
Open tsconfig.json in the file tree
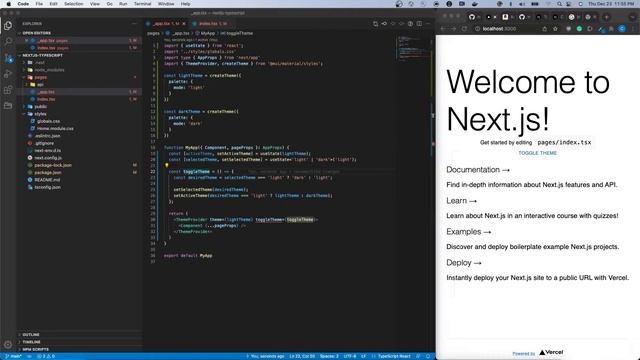(47, 187)
